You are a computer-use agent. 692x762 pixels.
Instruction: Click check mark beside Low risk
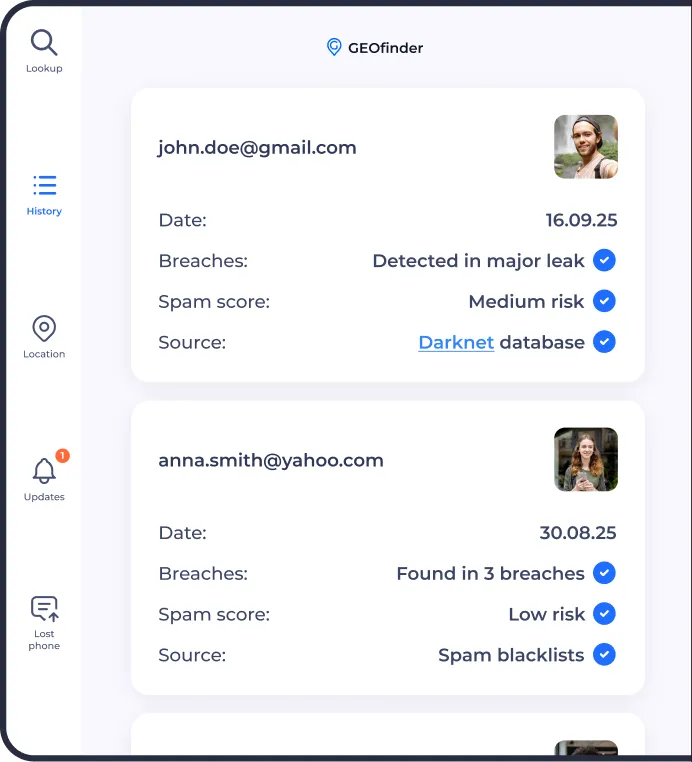(x=604, y=614)
